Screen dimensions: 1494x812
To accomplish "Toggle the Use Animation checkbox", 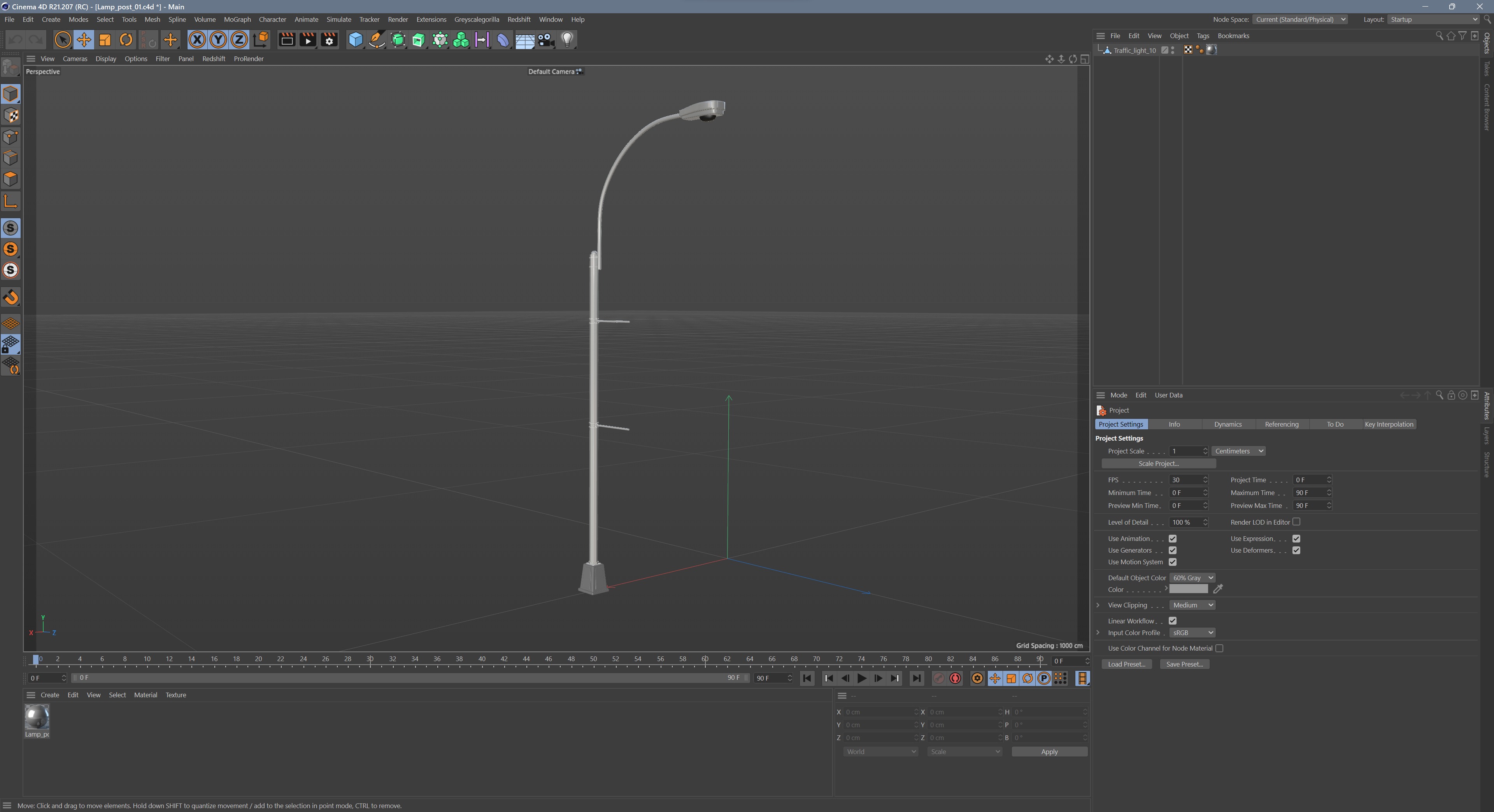I will 1172,539.
